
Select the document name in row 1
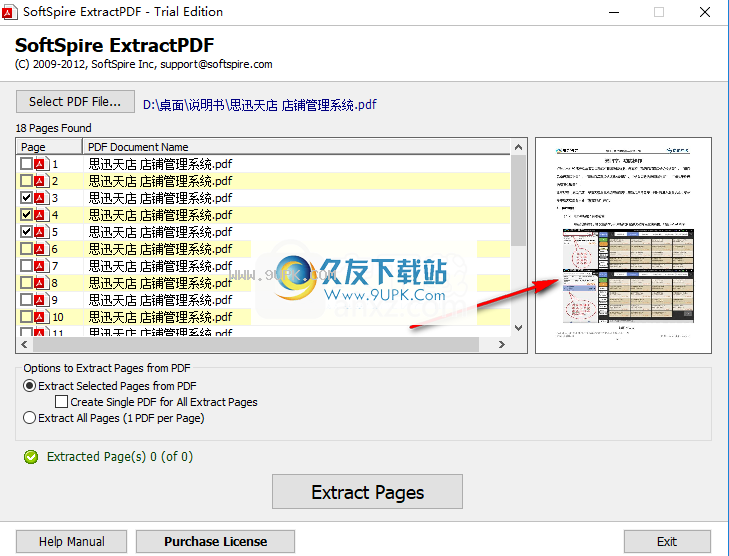[160, 164]
